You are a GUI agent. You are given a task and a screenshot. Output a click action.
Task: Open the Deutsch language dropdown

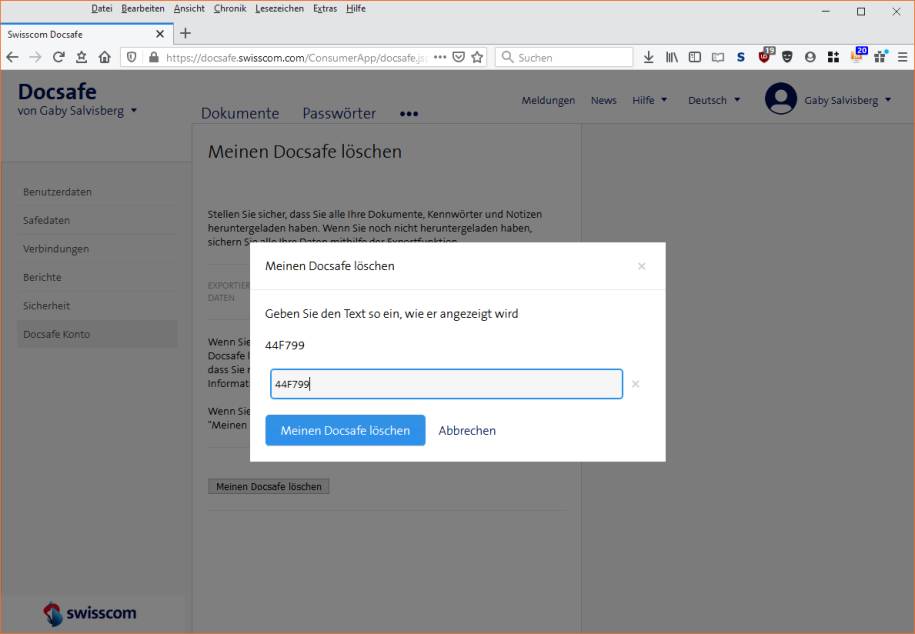[714, 100]
